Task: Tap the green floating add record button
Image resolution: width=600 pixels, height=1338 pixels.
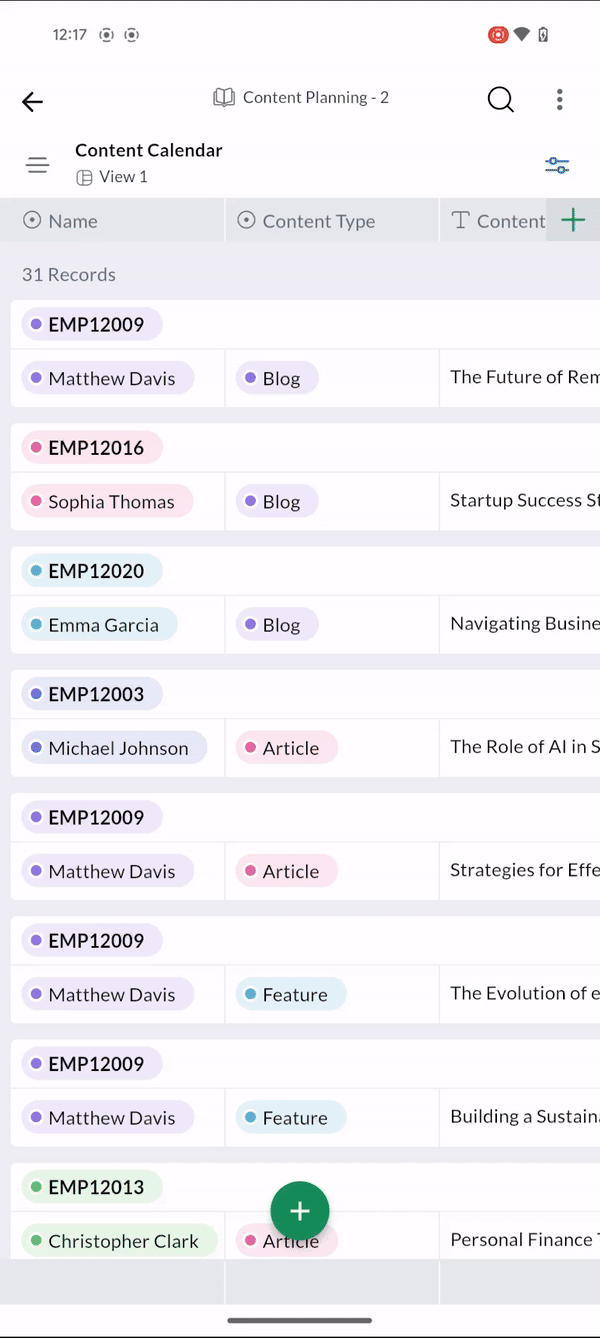Action: (x=299, y=1210)
